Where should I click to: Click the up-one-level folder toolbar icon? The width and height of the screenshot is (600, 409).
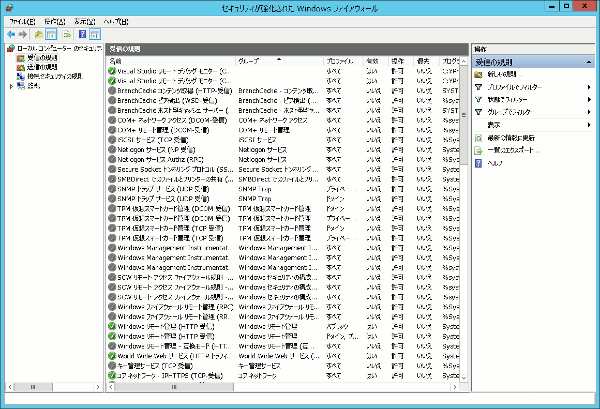click(x=39, y=34)
